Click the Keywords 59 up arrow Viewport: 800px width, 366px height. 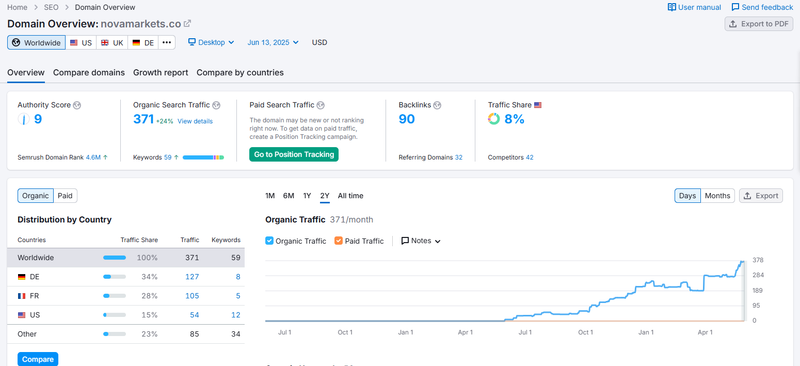pyautogui.click(x=176, y=158)
